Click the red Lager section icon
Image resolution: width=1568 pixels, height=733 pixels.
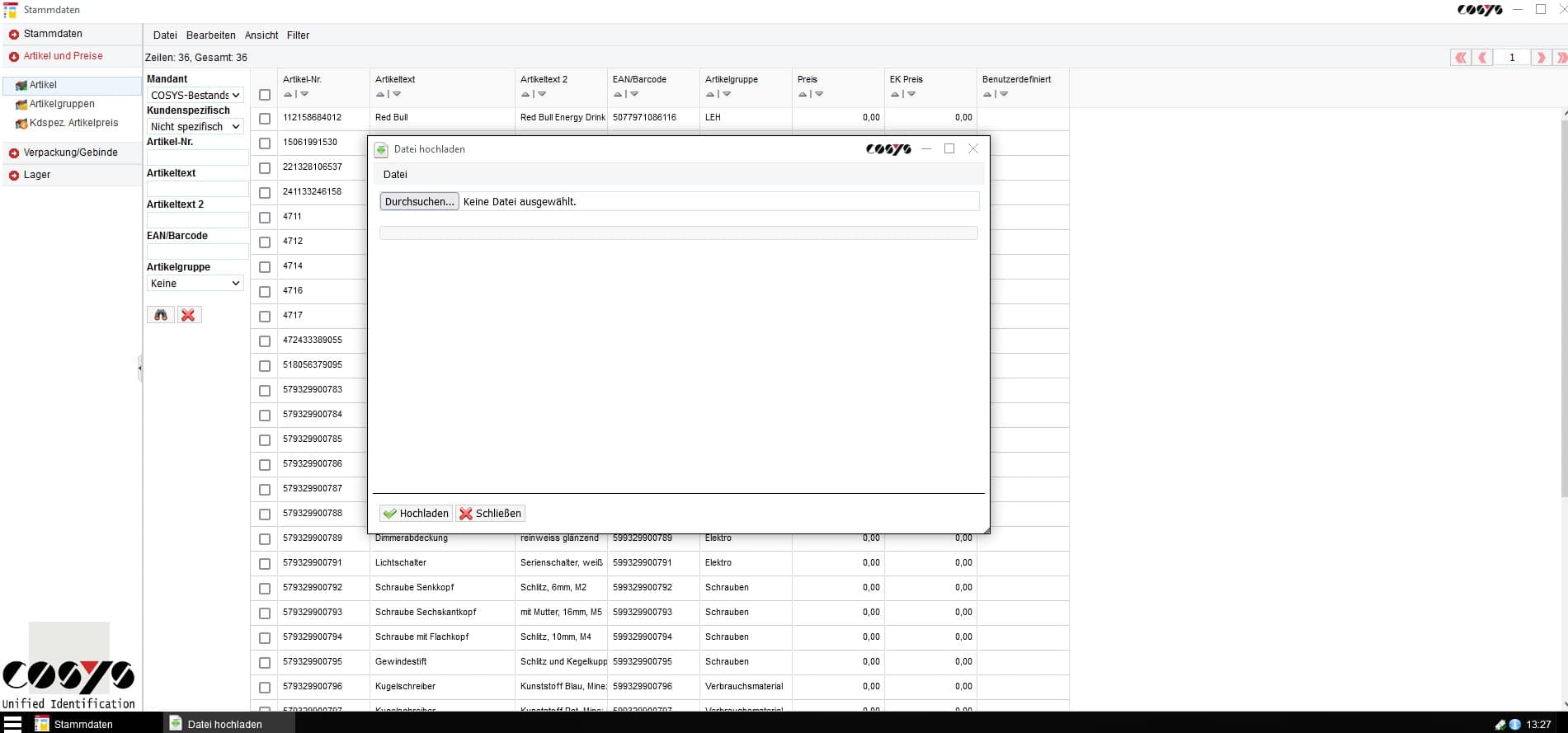point(14,176)
